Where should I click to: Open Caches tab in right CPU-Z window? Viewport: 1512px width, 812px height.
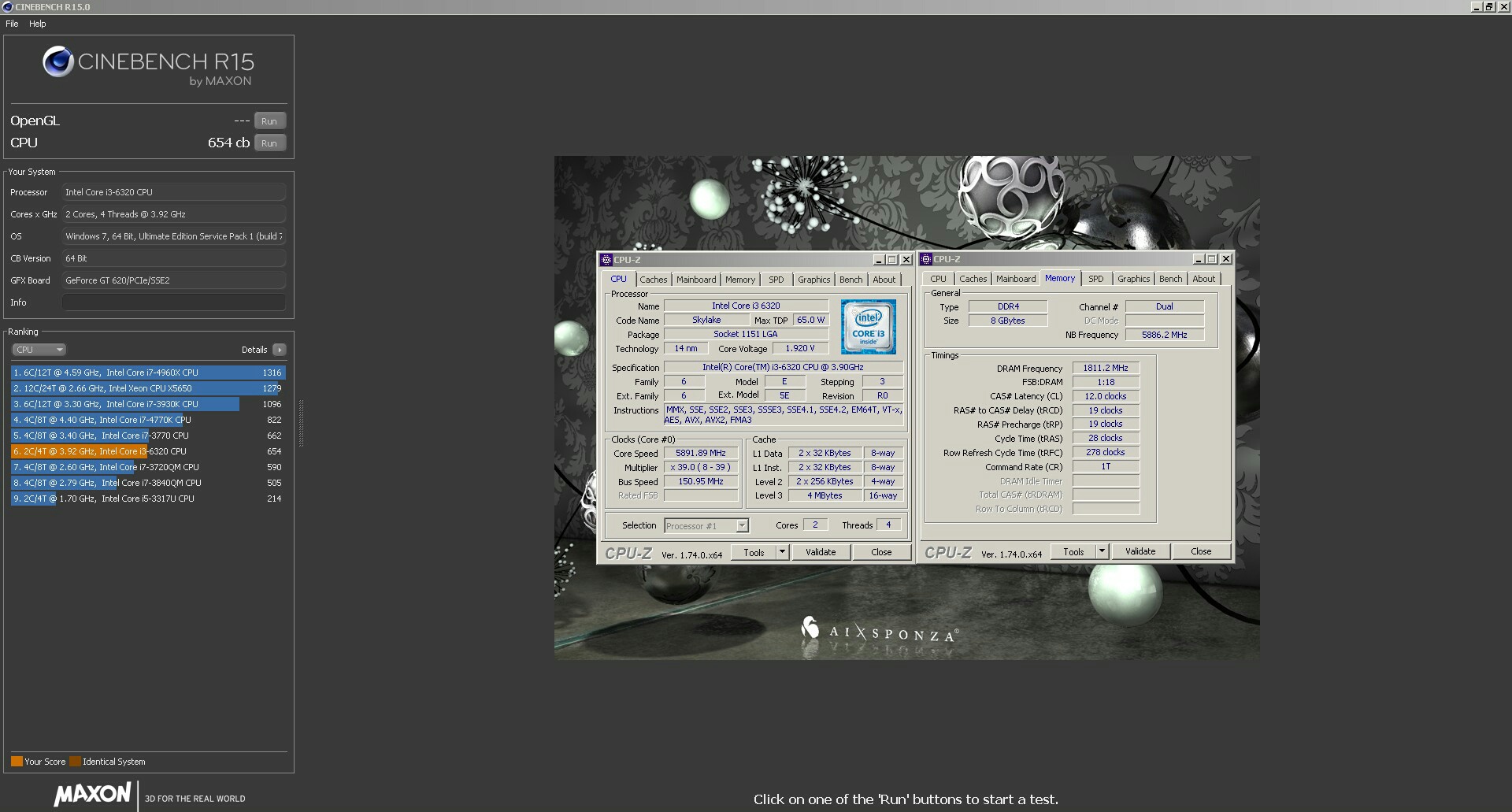973,279
